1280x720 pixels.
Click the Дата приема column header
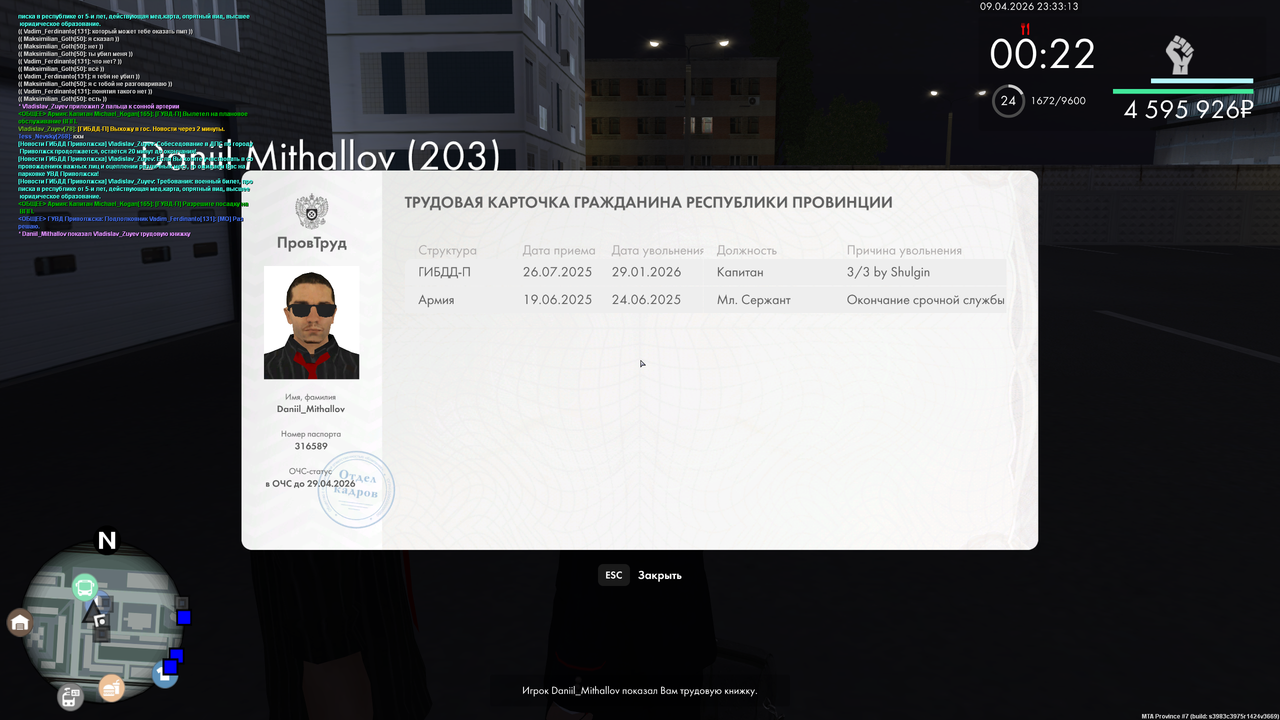coord(559,251)
